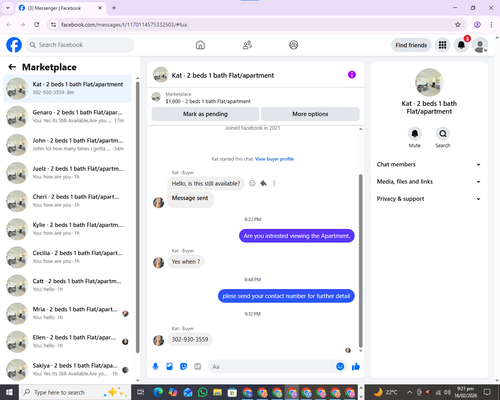Open the Windows Start menu

point(9,392)
